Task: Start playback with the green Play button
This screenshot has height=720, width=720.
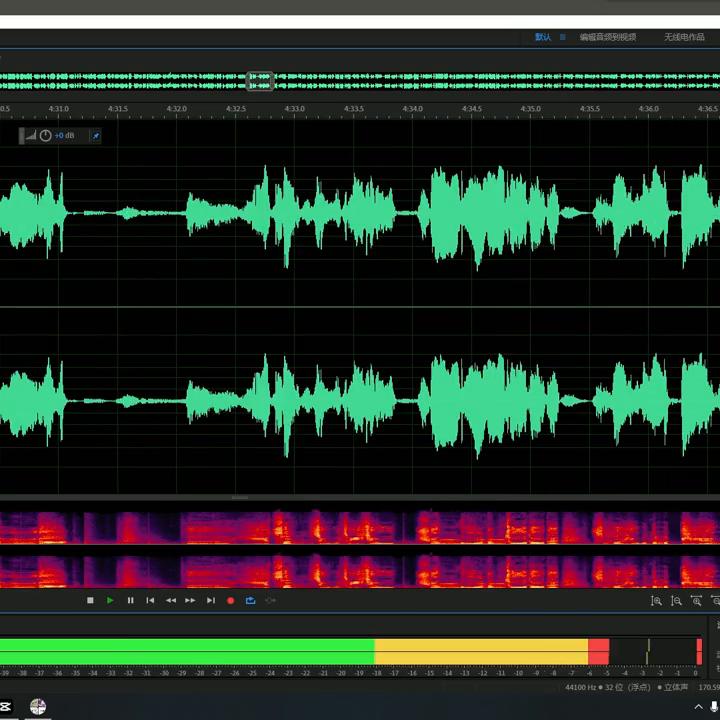Action: (110, 600)
